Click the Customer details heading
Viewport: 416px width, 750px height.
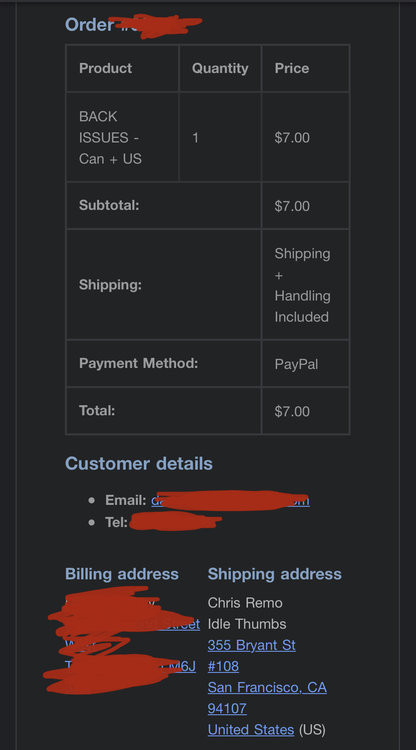139,463
